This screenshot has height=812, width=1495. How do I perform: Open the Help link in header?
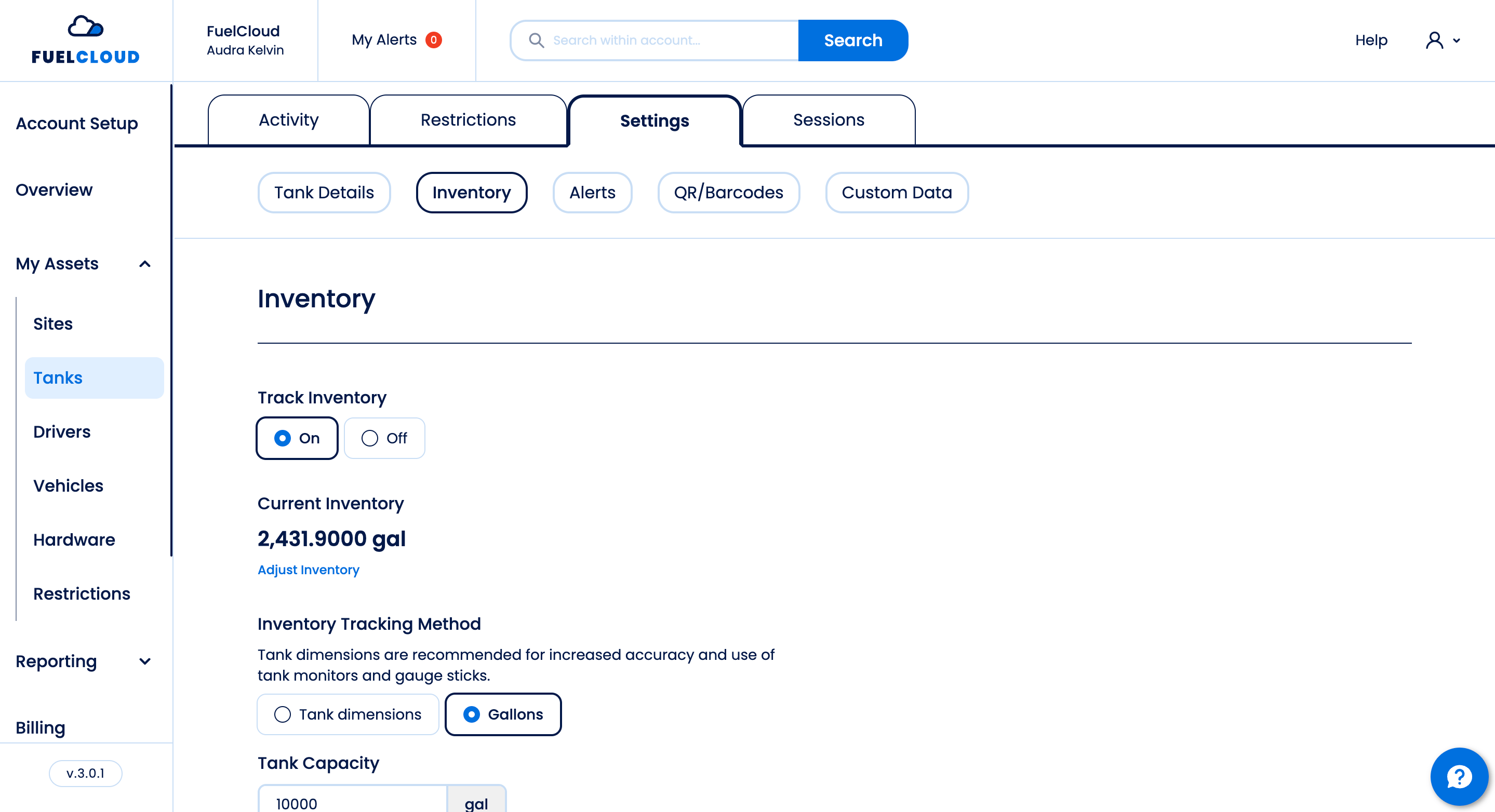[x=1371, y=40]
